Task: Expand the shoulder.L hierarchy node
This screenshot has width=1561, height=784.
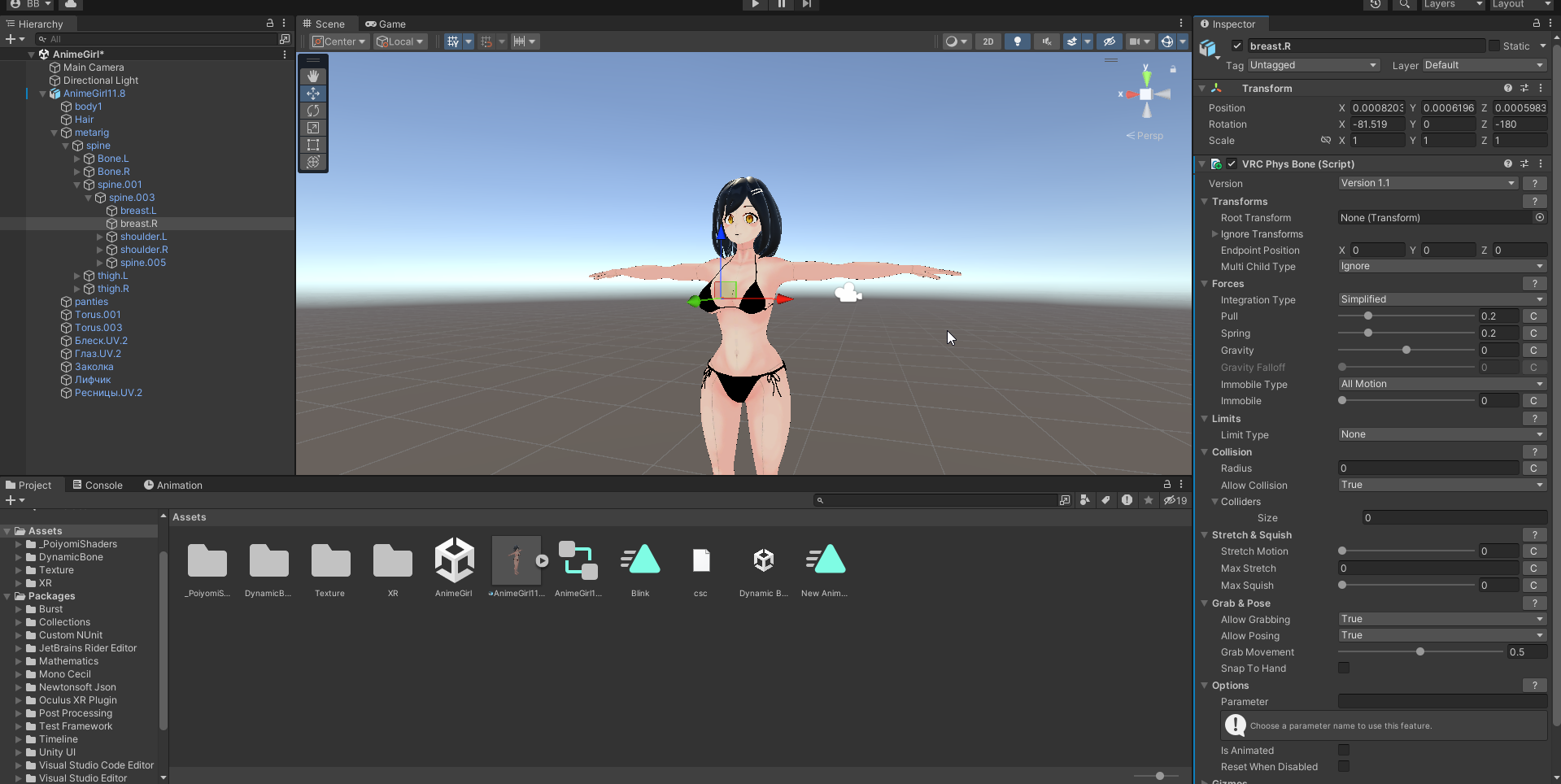Action: [100, 237]
